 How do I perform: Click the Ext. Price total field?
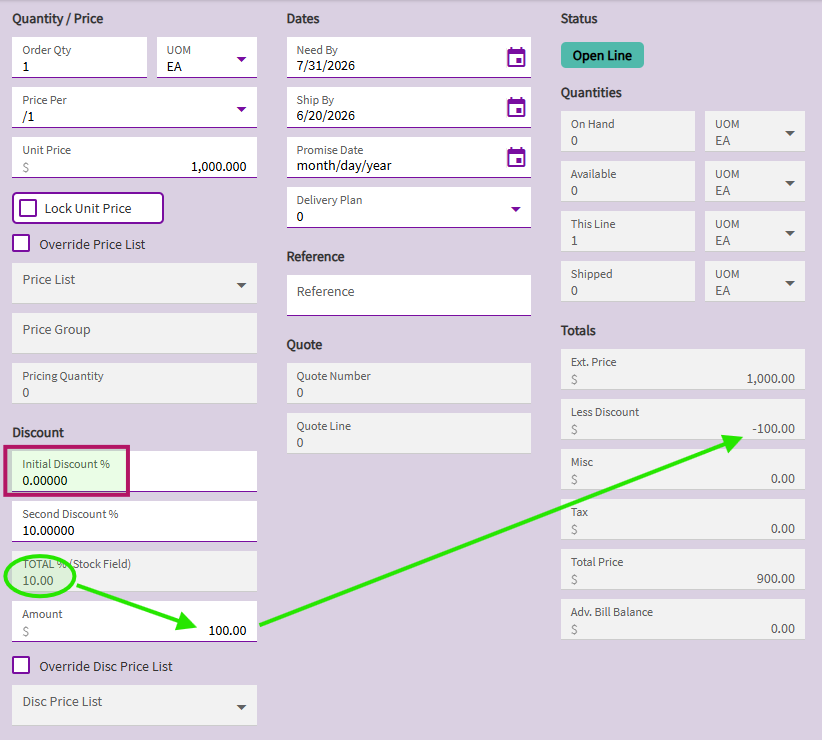683,369
